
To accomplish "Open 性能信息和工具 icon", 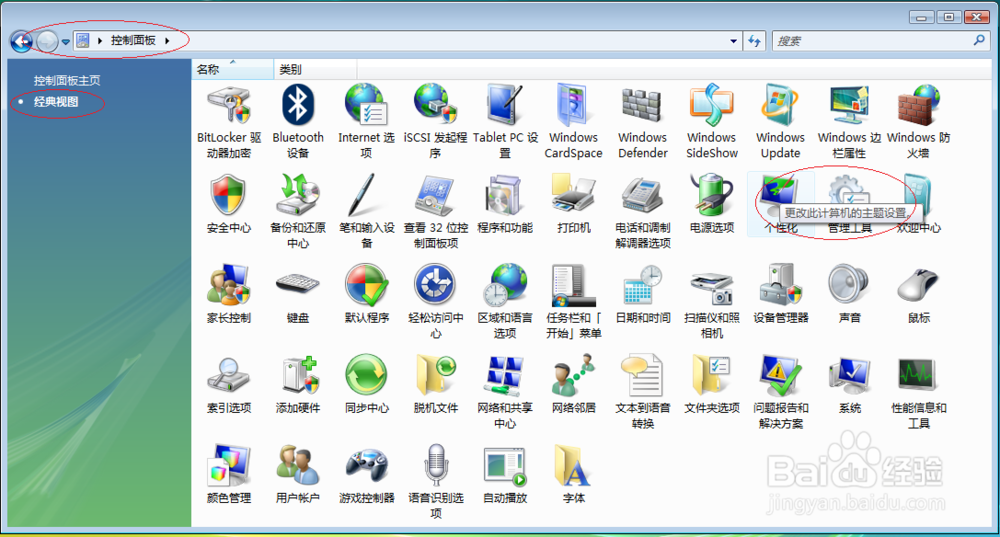I will click(x=918, y=375).
